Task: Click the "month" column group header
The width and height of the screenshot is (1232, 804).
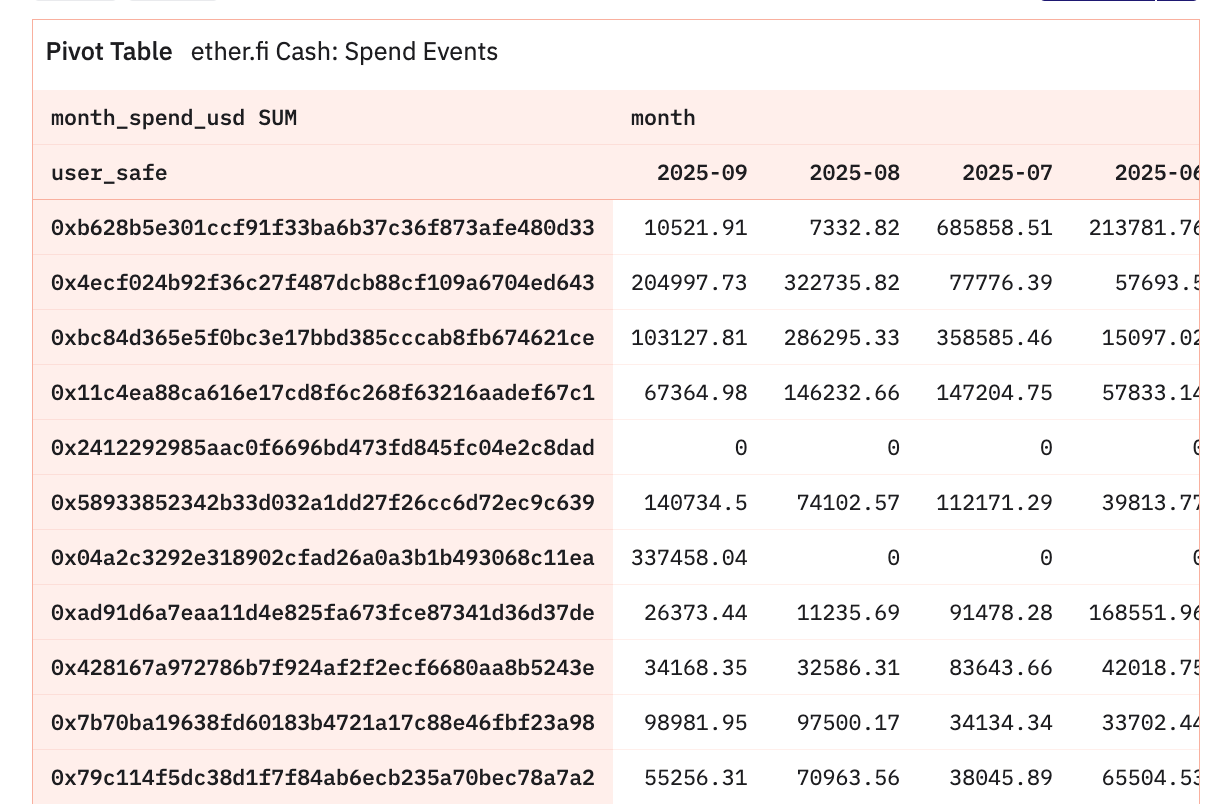Action: tap(663, 118)
